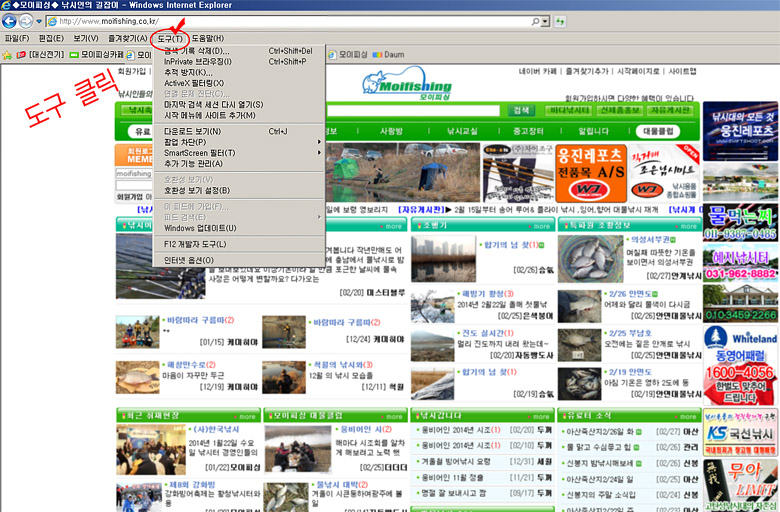
Task: Click more in 낚시갑니다 section
Action: (541, 416)
